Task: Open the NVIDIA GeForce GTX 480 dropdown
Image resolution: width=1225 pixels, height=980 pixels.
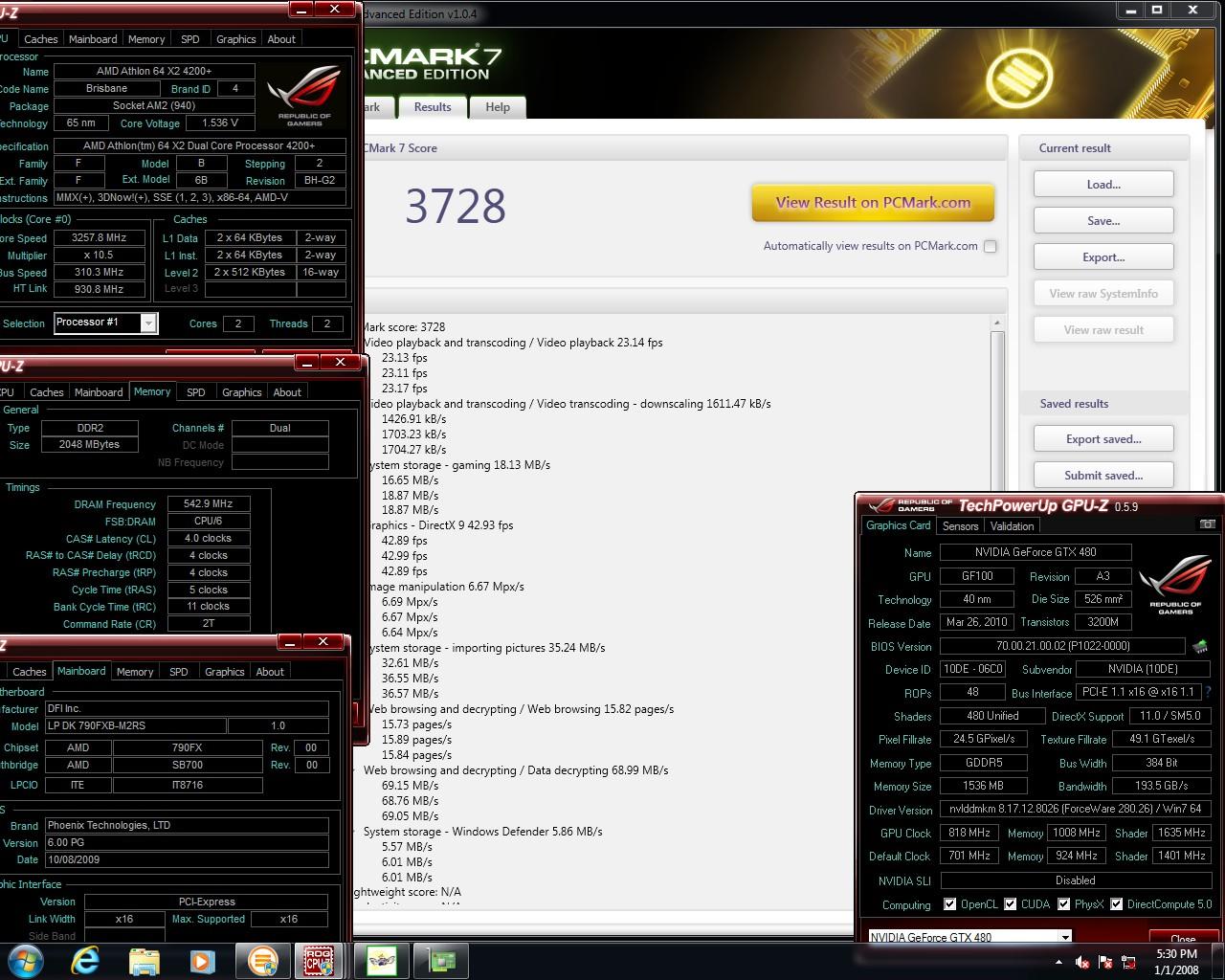Action: point(1064,938)
